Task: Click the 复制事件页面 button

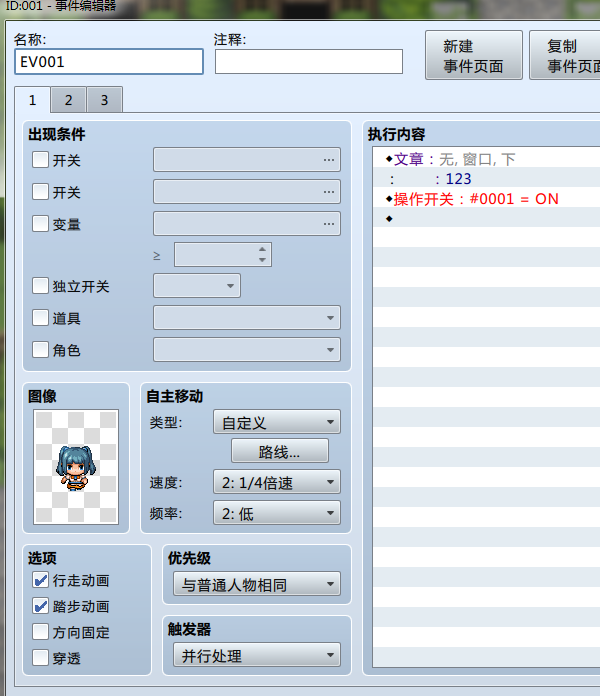Action: click(564, 55)
